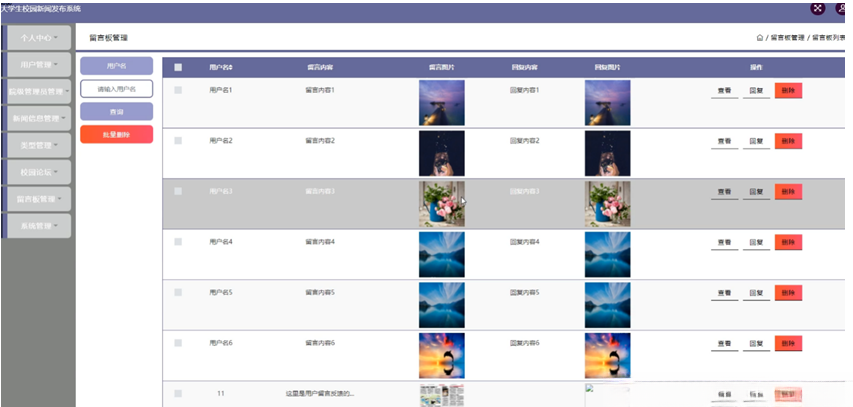The width and height of the screenshot is (853, 407).
Task: Sort the table by 用户名 column arrow
Action: click(231, 67)
